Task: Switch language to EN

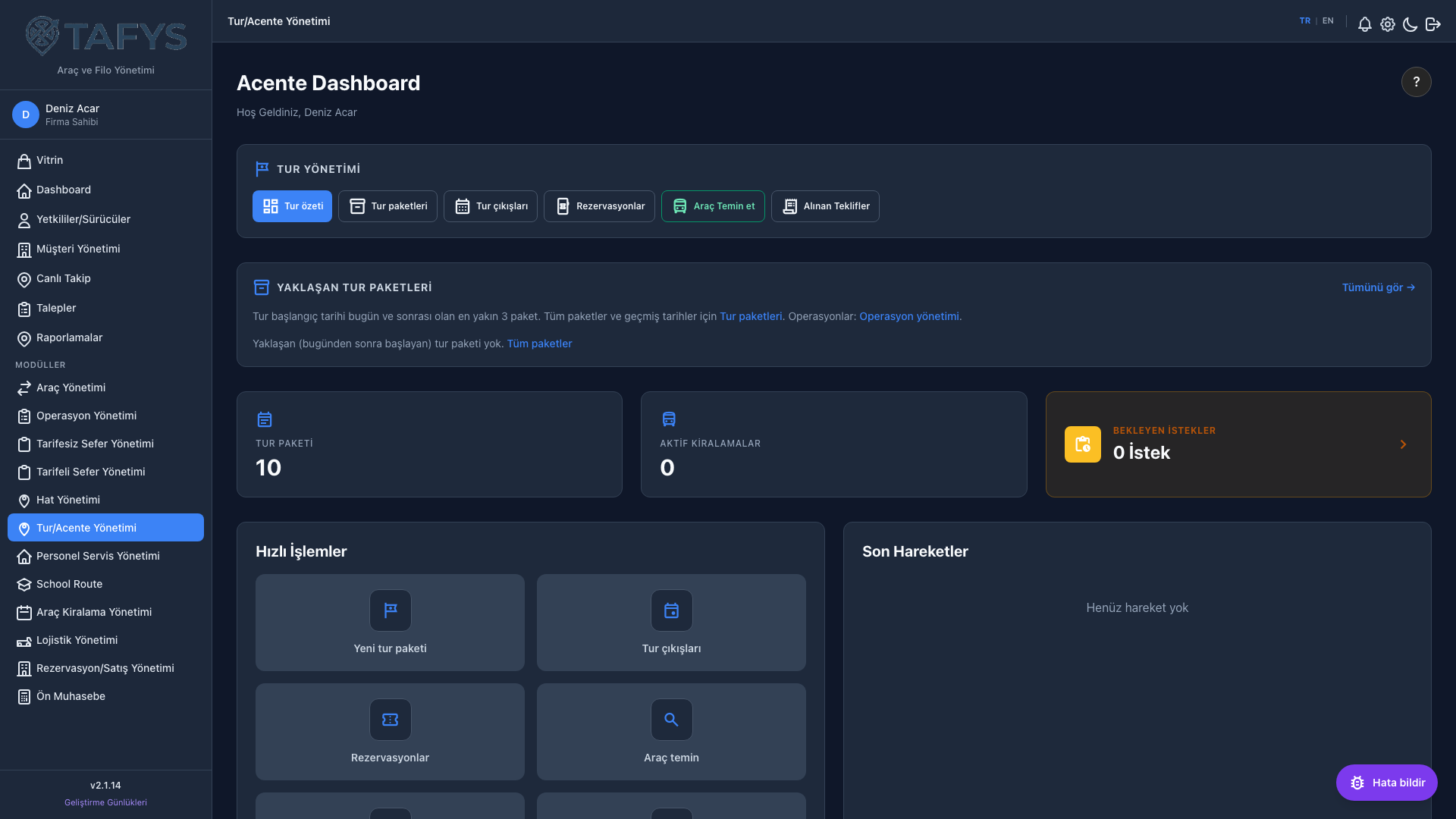Action: 1328,21
